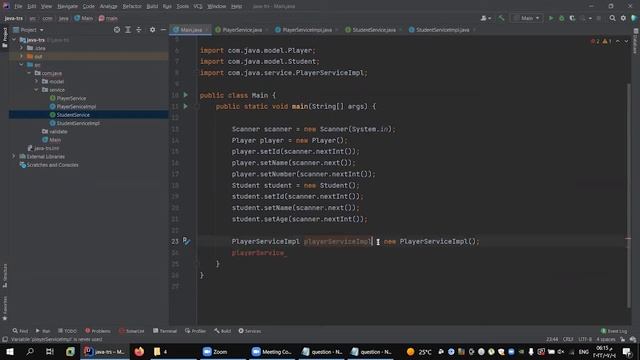Open the File menu

18,6
